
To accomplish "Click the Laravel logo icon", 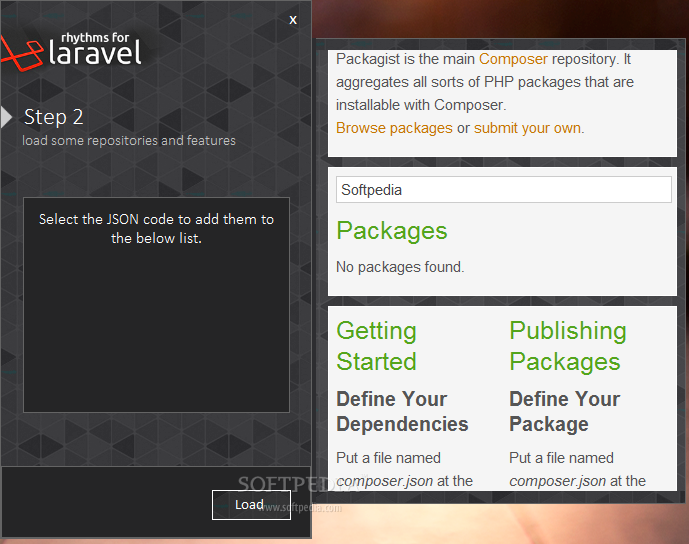I will (x=22, y=54).
